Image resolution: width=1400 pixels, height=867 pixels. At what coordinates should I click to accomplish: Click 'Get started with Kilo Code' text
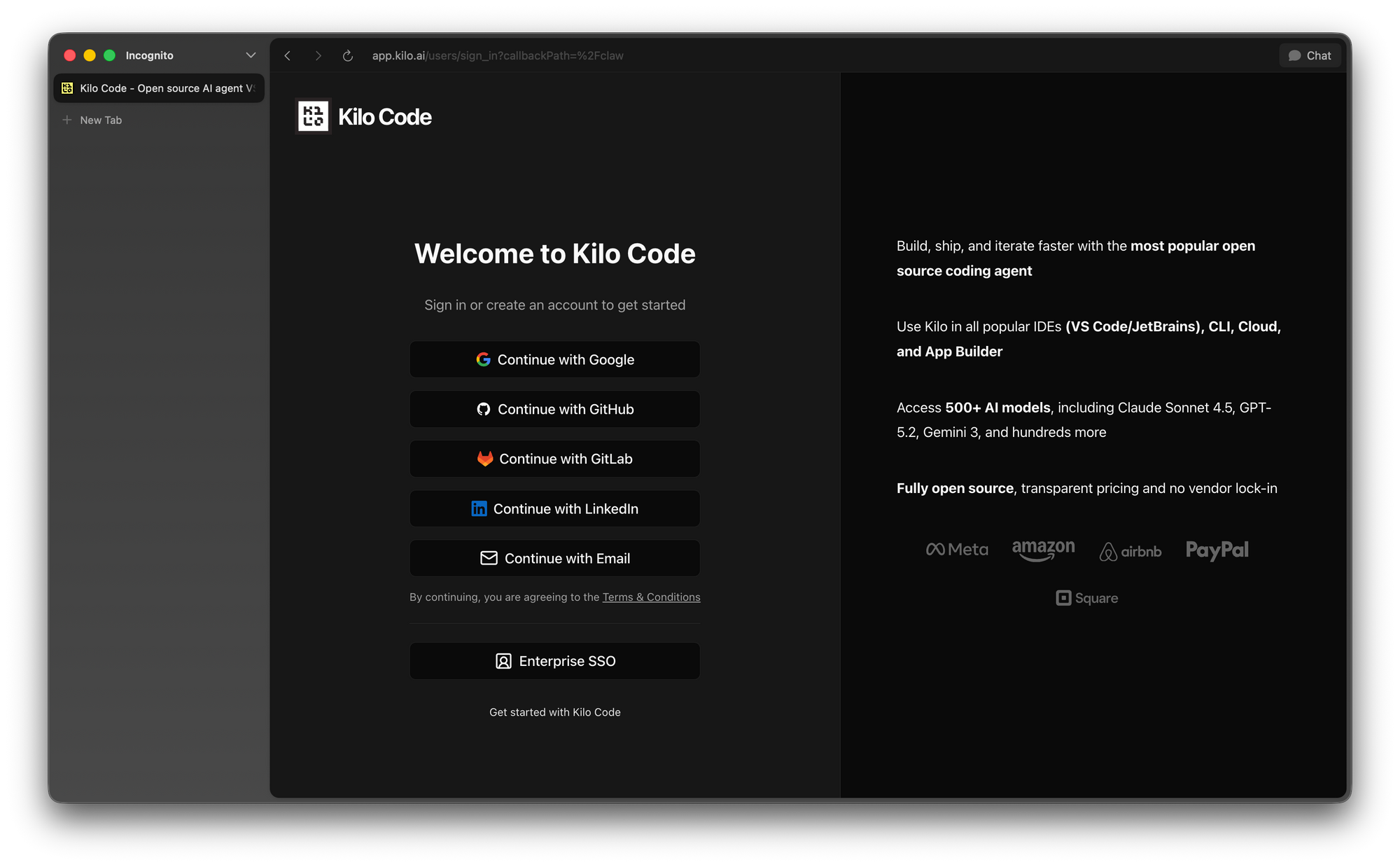555,712
